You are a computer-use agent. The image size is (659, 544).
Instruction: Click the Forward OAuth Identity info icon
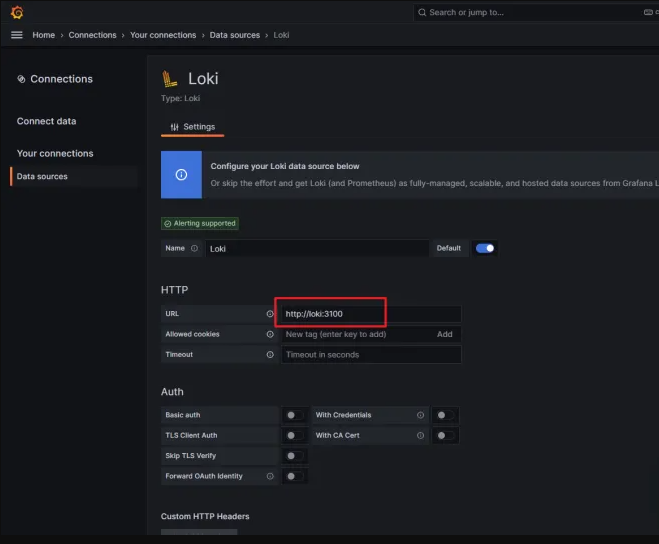point(270,476)
